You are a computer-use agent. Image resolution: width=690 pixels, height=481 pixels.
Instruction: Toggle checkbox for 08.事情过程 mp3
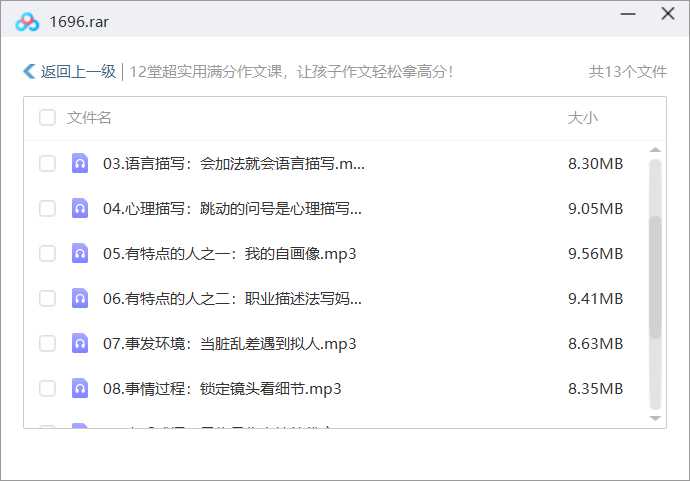tap(47, 389)
